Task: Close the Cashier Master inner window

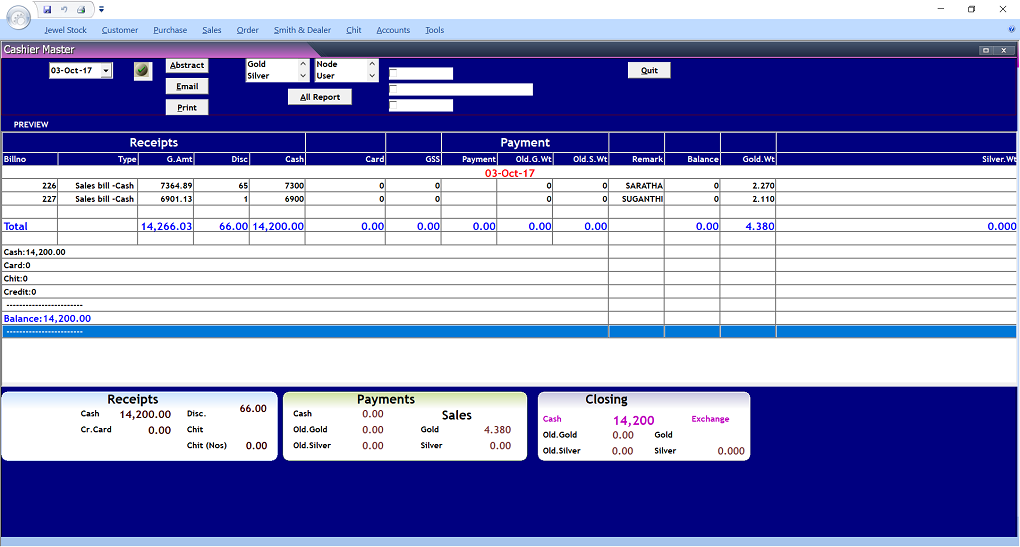Action: (1006, 49)
